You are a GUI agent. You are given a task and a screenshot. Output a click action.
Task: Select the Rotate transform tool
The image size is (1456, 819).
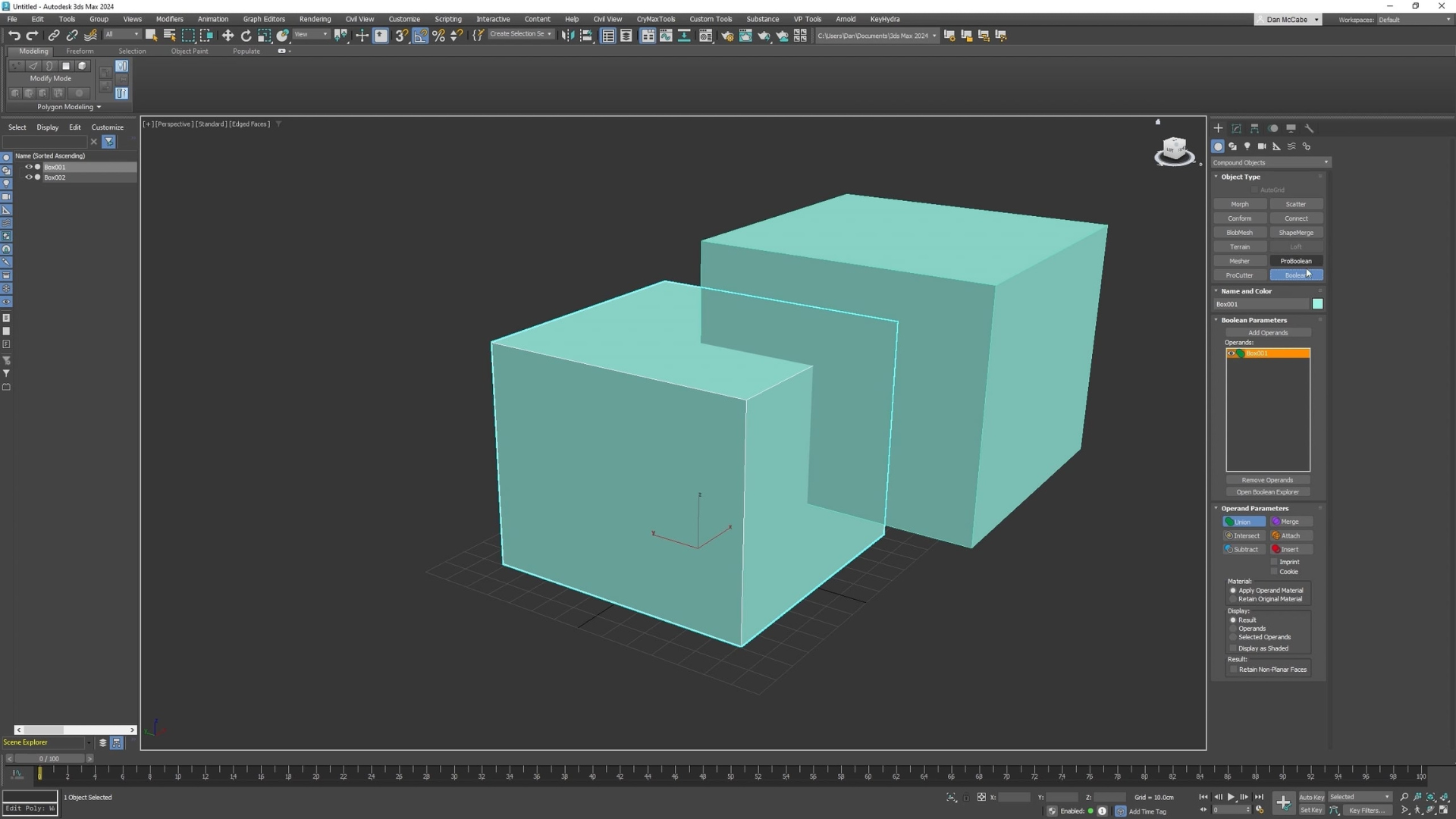[246, 36]
